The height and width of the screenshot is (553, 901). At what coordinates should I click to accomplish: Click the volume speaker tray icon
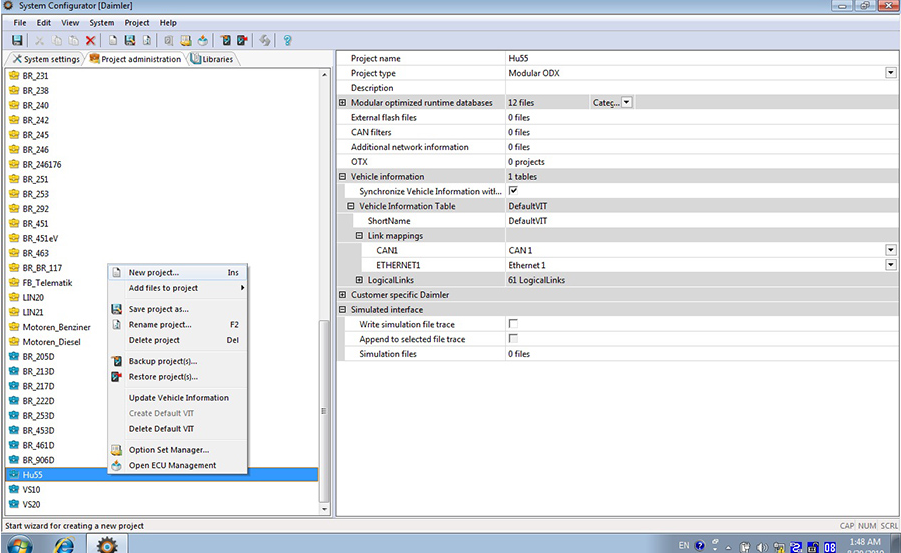pyautogui.click(x=762, y=547)
